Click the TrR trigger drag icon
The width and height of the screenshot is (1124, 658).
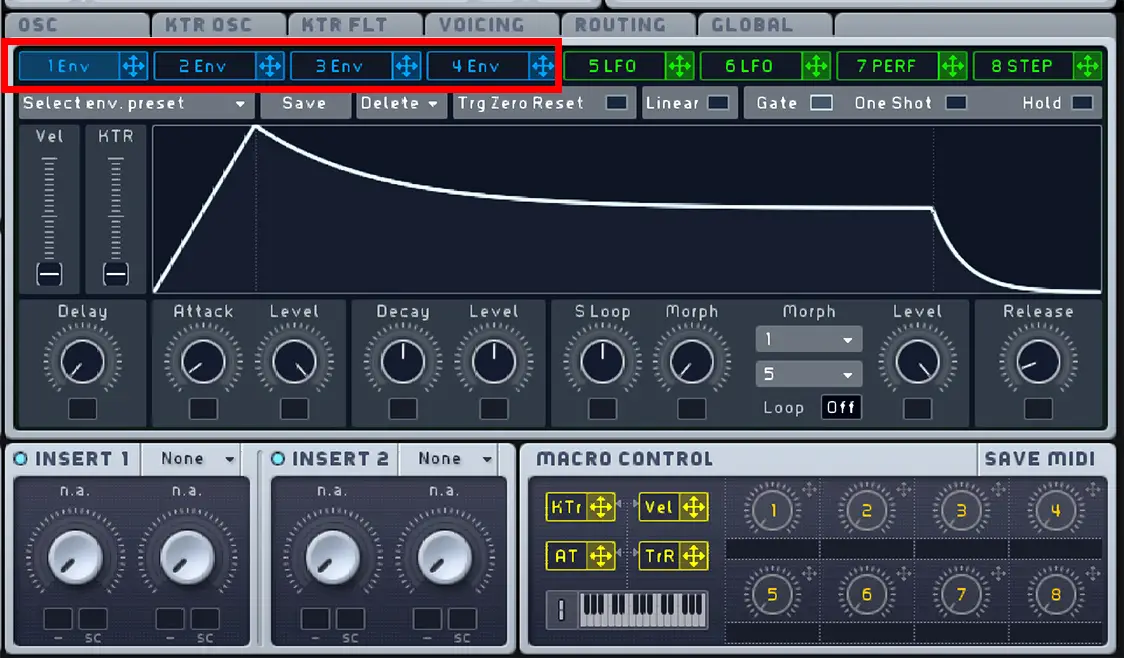coord(693,555)
